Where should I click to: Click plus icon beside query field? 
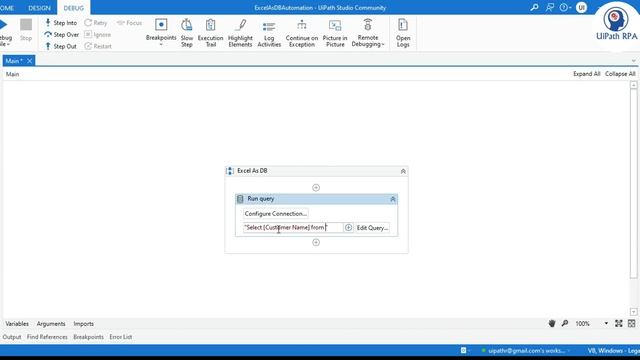click(x=348, y=228)
